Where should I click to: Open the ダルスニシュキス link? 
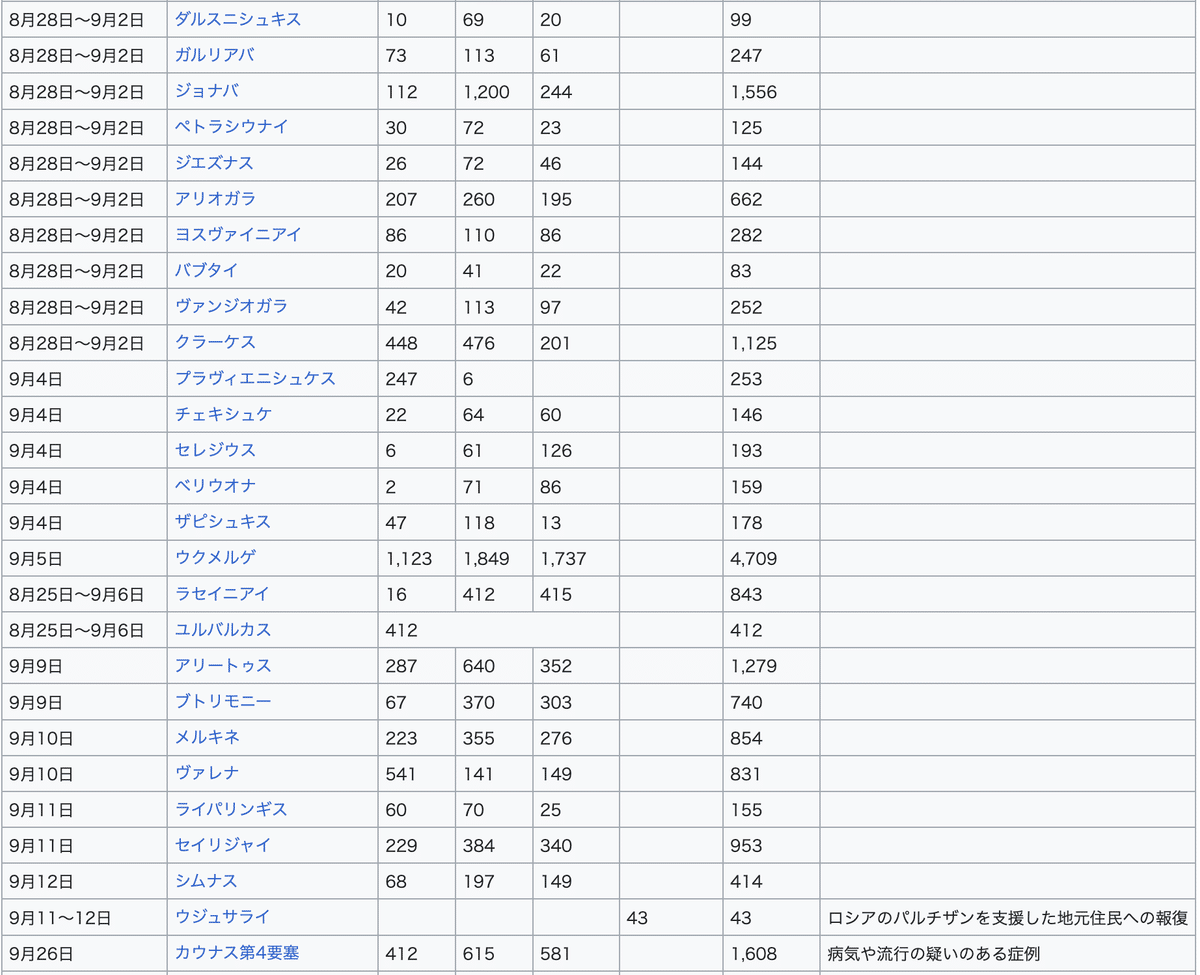click(x=238, y=19)
